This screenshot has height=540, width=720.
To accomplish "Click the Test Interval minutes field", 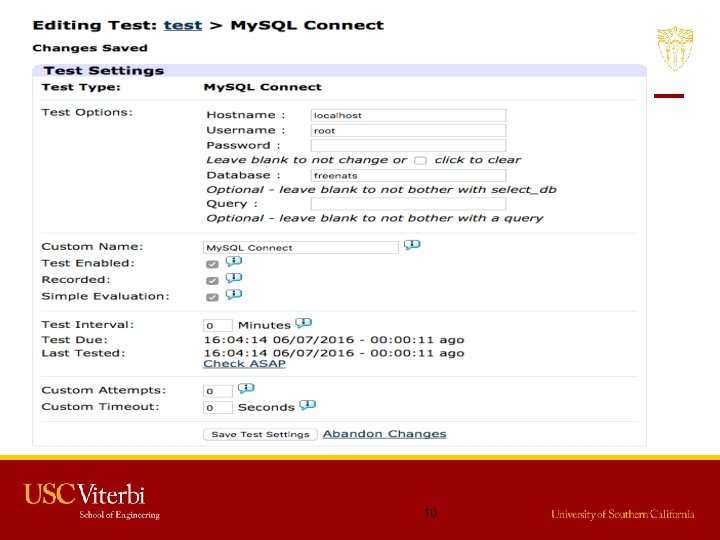I will pos(218,326).
